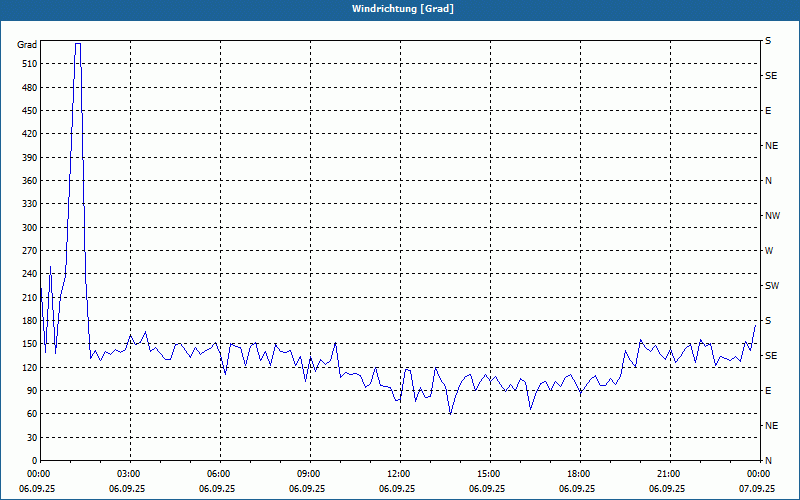Select the 06:00 time axis marker
Viewport: 800px width, 500px height.
tap(220, 473)
